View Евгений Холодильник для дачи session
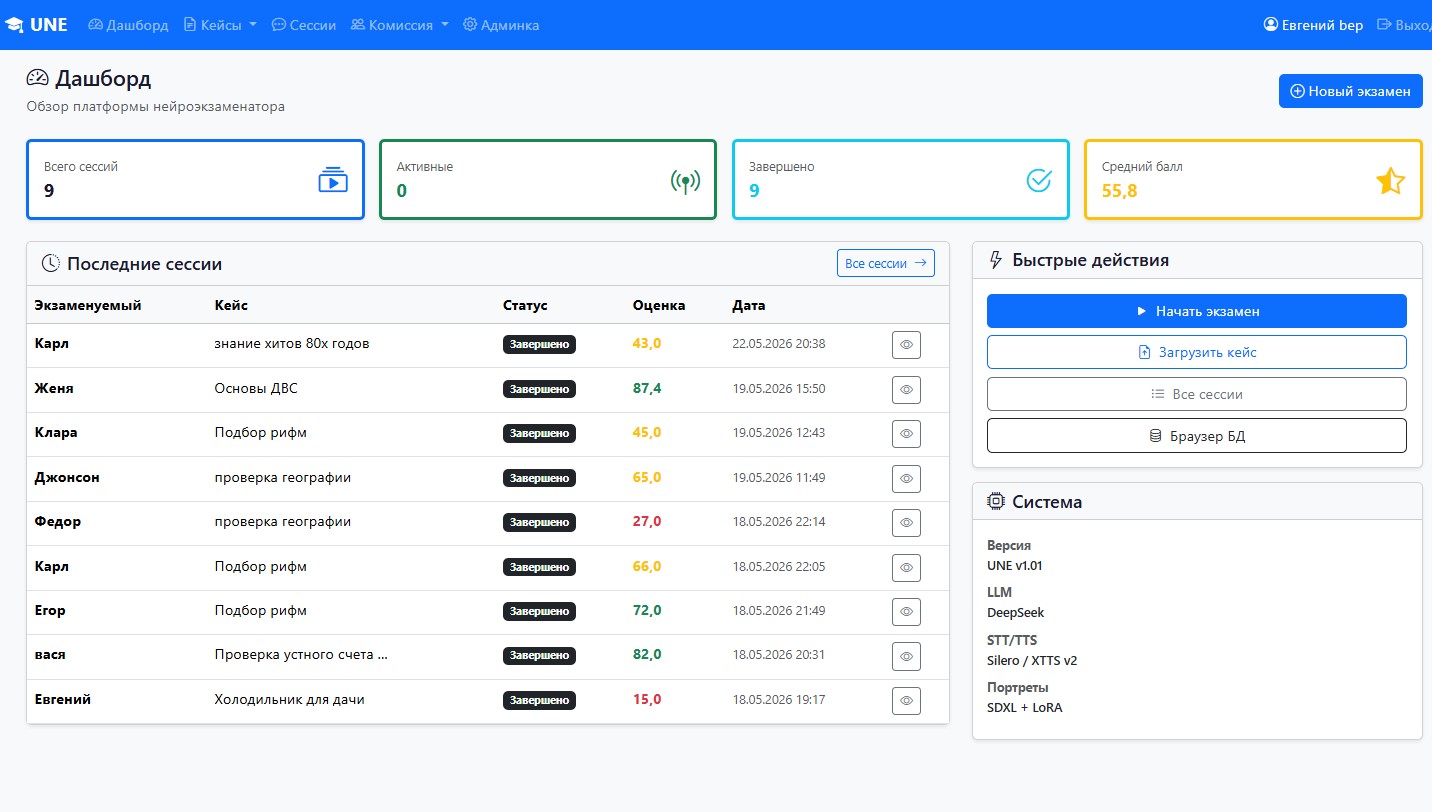The image size is (1432, 812). click(x=906, y=700)
